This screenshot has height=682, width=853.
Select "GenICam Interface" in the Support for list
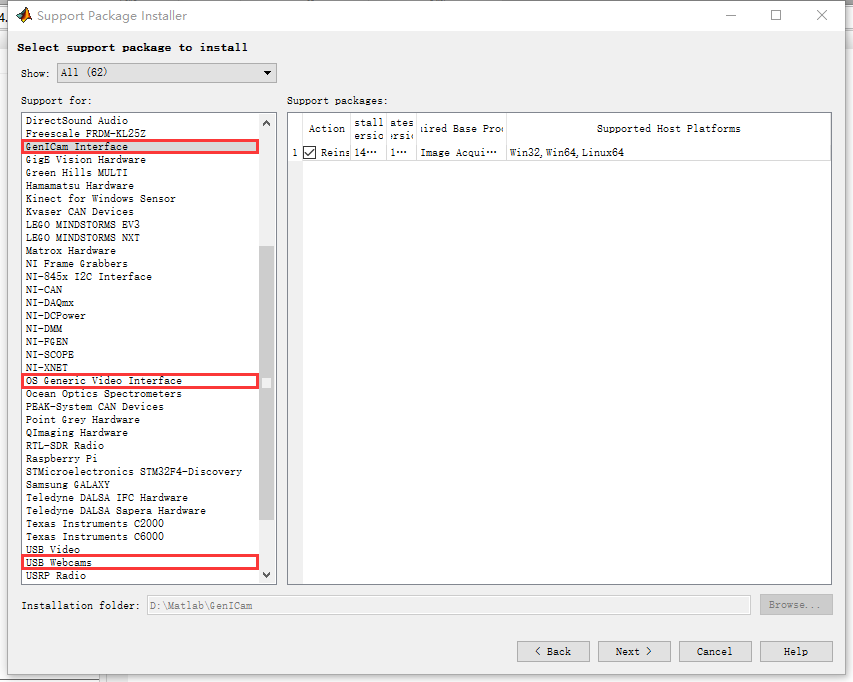[100, 146]
